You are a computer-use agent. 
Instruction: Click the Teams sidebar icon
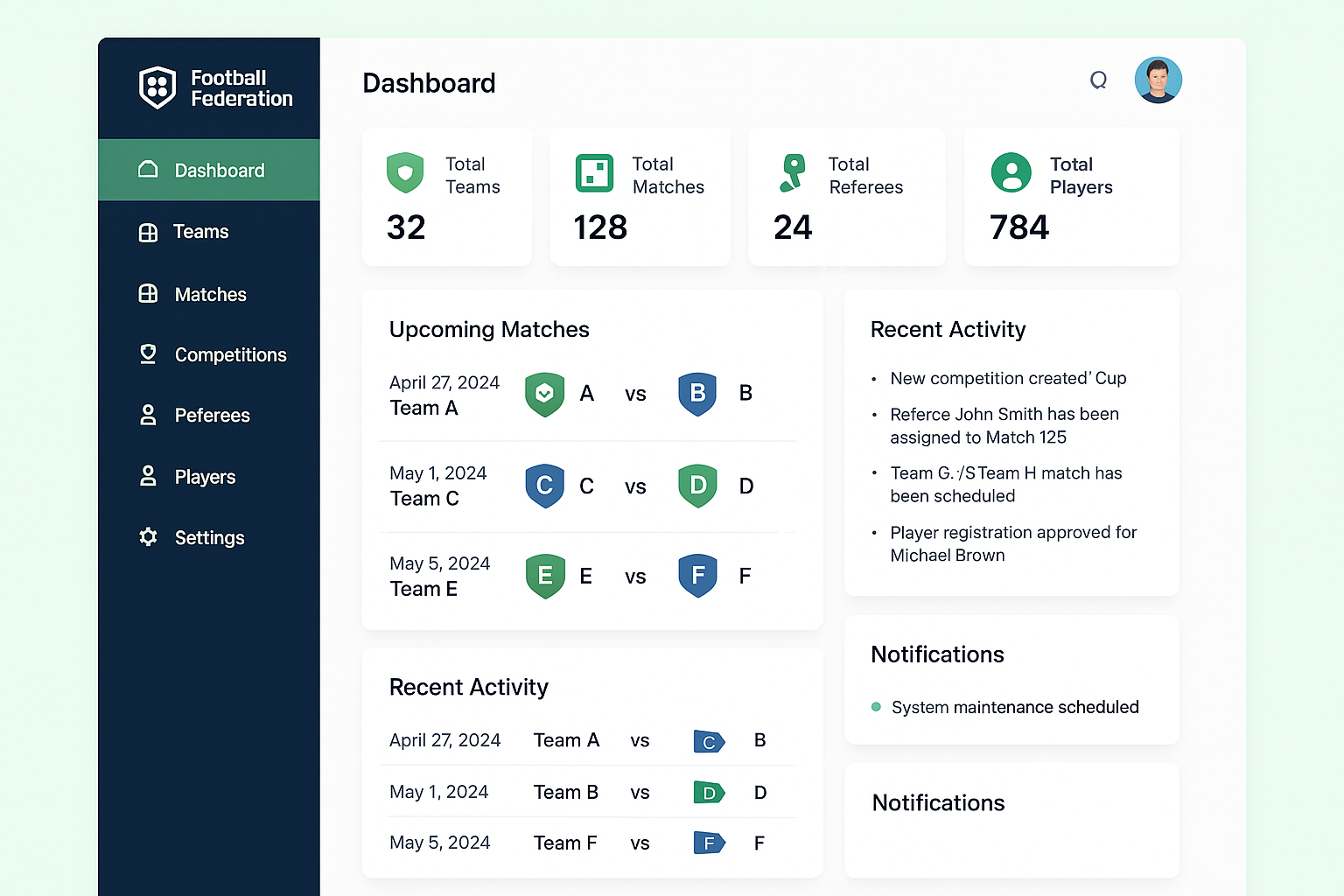[148, 232]
